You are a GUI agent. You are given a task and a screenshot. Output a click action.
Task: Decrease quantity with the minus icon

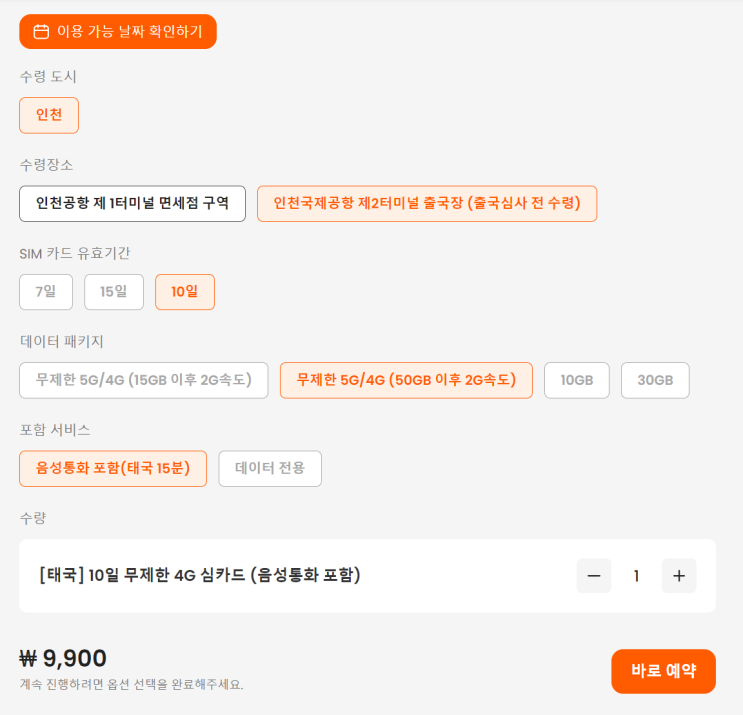coord(594,576)
